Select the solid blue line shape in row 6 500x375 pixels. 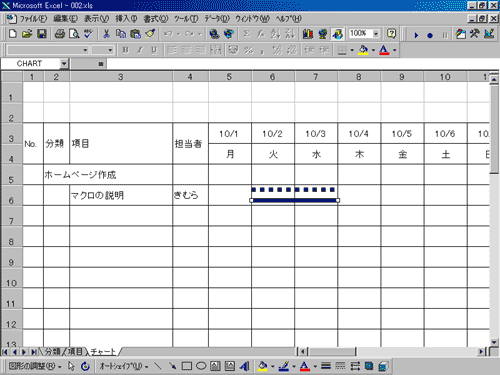(295, 200)
